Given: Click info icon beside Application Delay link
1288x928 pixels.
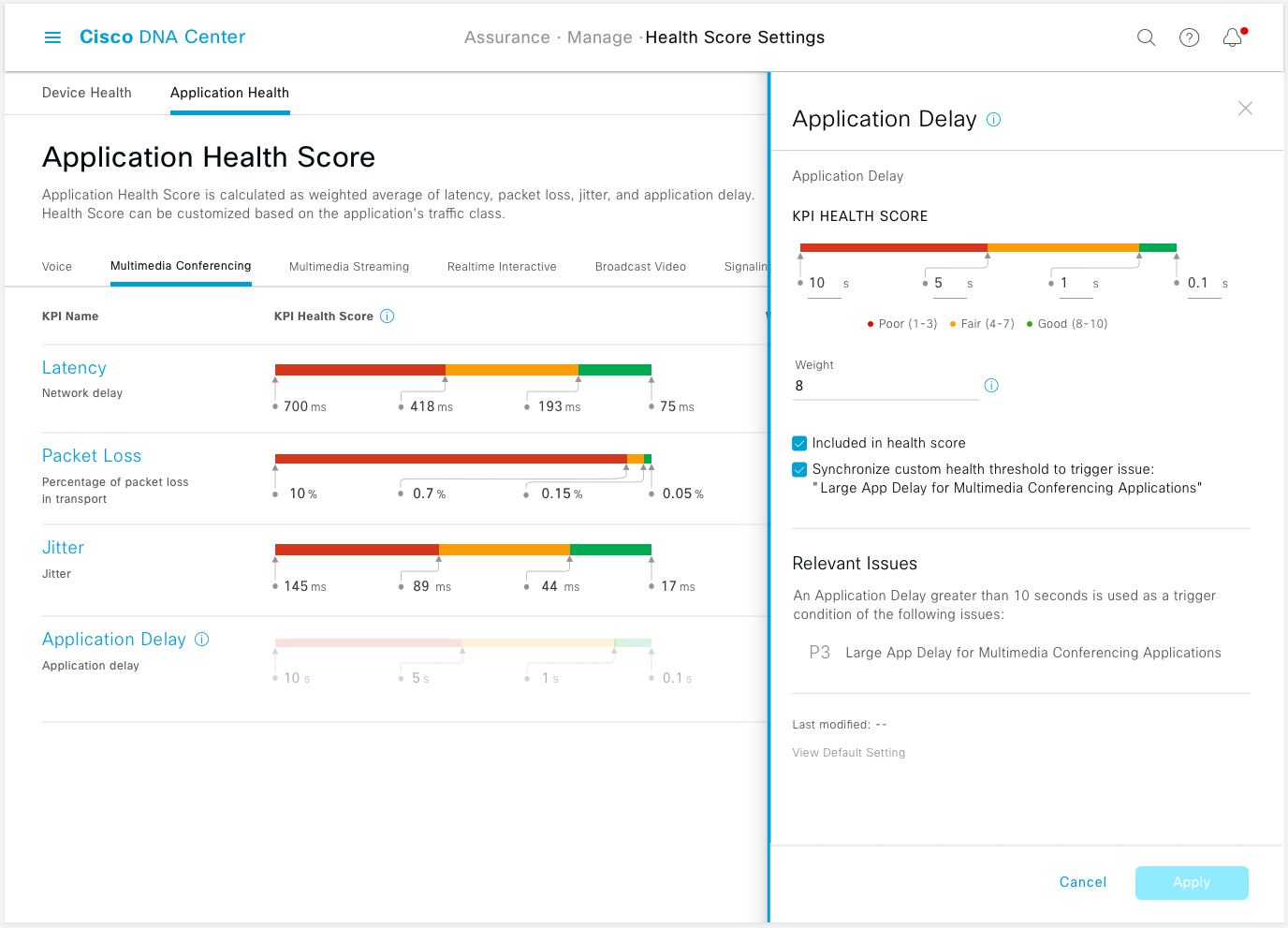Looking at the screenshot, I should pos(201,639).
